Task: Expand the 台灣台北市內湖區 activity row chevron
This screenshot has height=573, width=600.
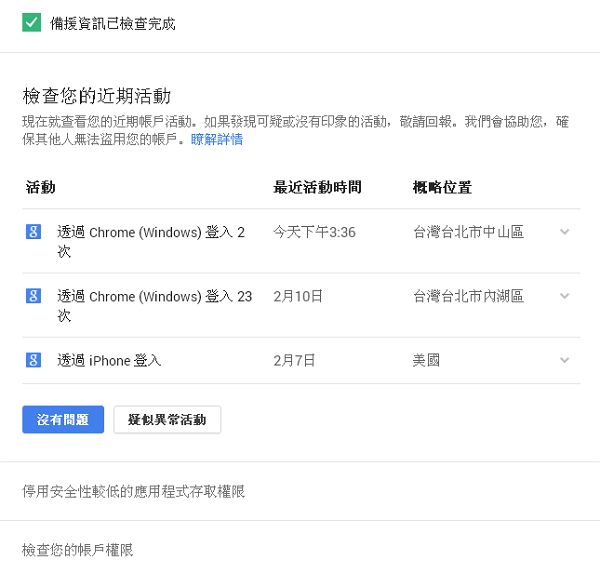Action: tap(564, 296)
